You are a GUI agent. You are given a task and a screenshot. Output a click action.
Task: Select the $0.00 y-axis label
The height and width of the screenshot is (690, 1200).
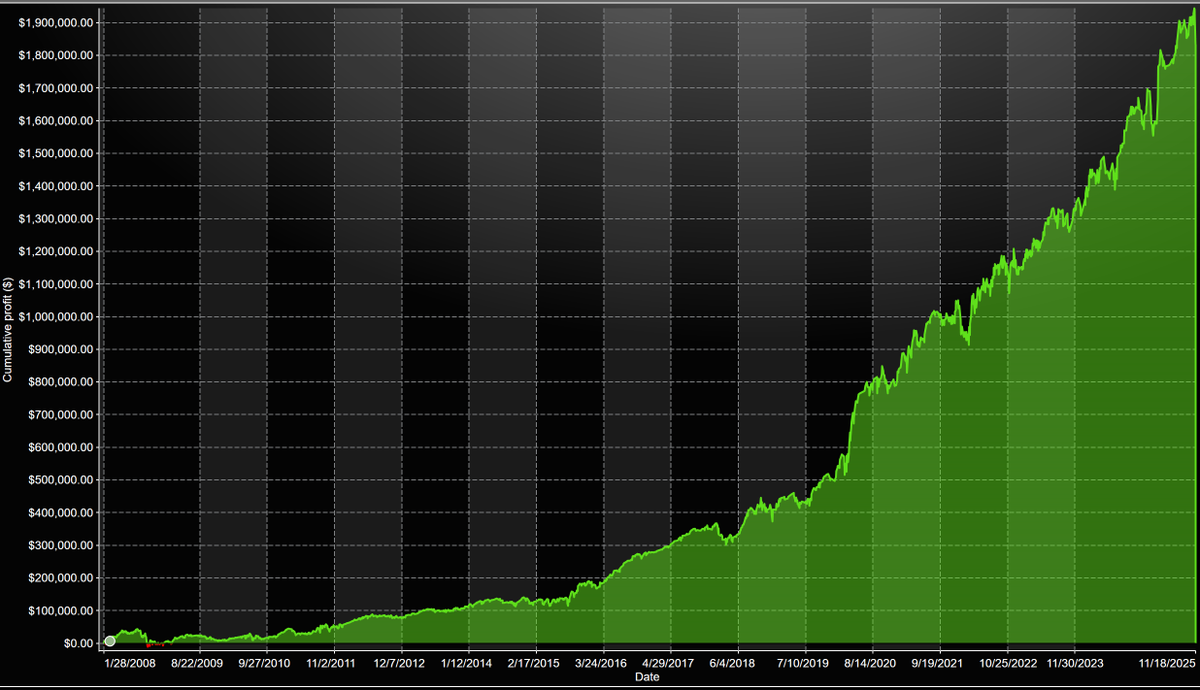(76, 643)
